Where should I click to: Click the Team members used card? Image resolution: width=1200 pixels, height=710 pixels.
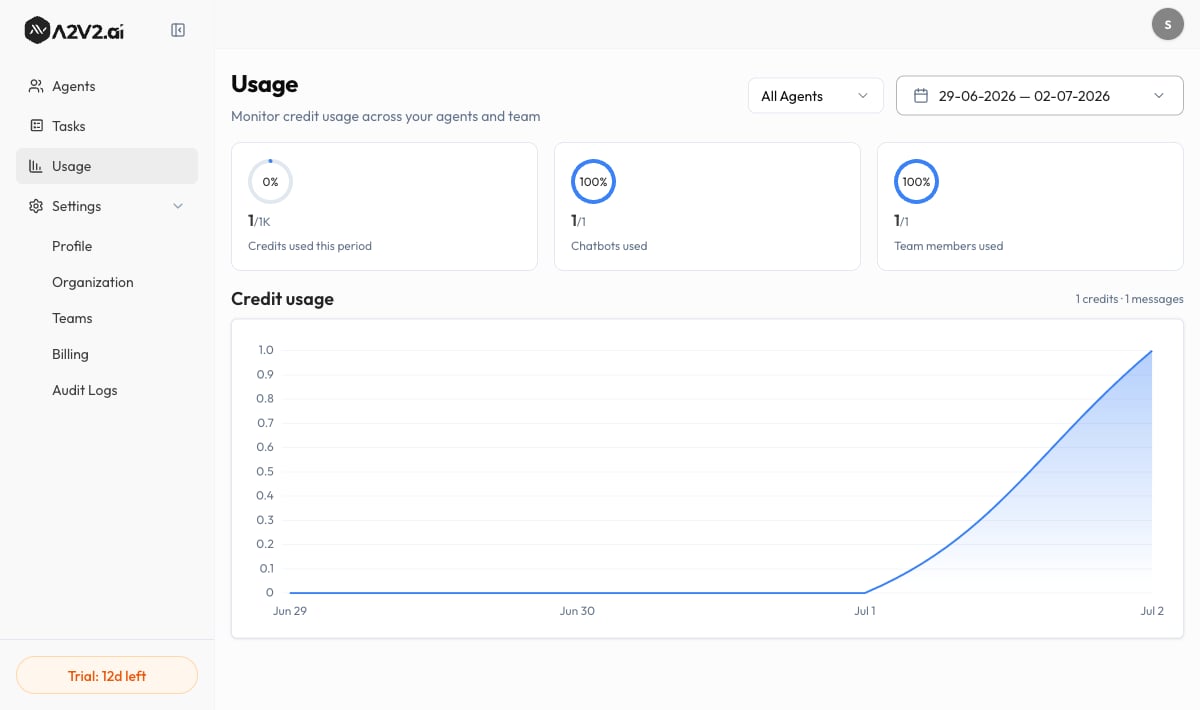coord(1030,206)
